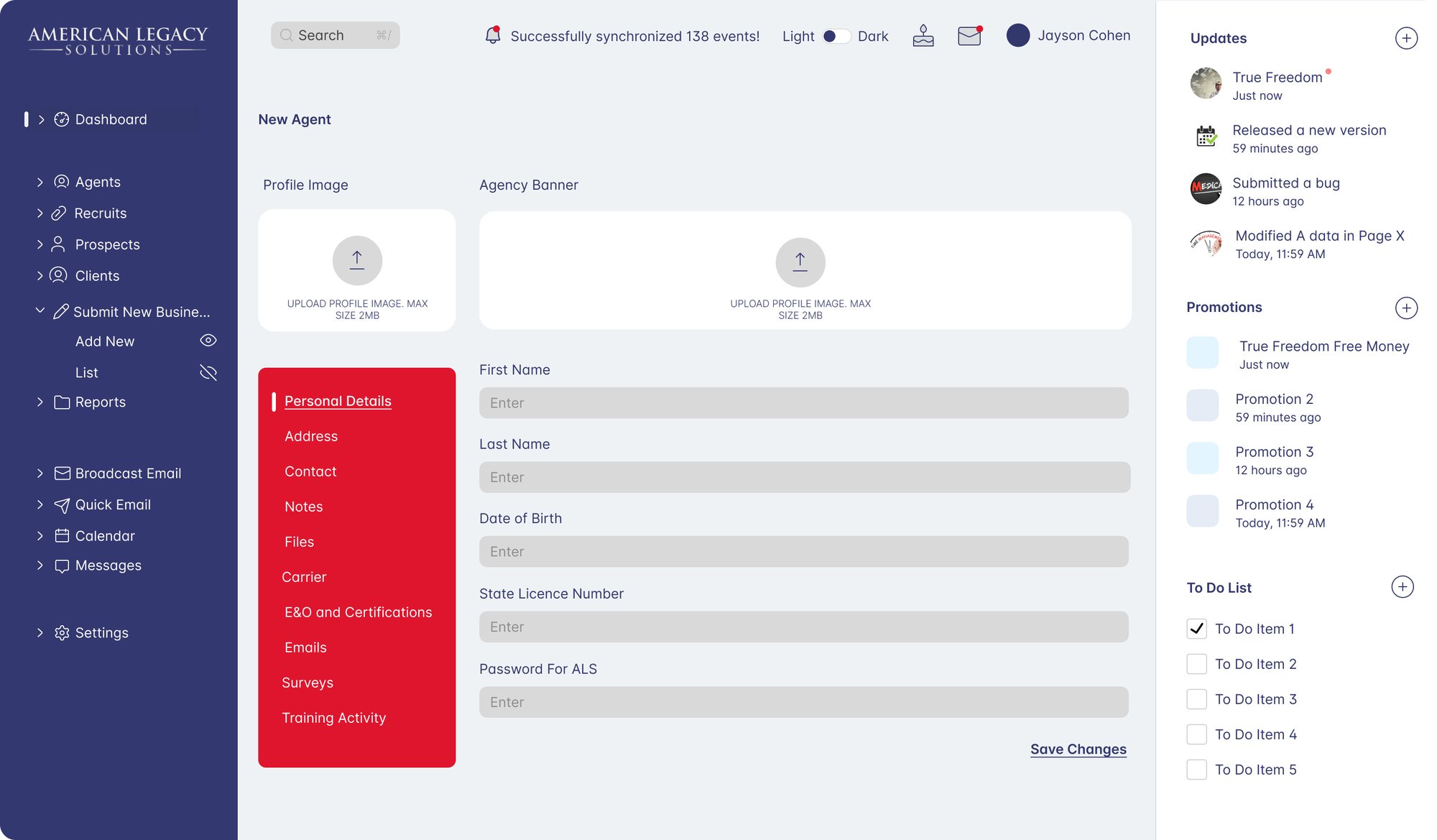
Task: Add a To Do List item with plus
Action: click(x=1403, y=587)
